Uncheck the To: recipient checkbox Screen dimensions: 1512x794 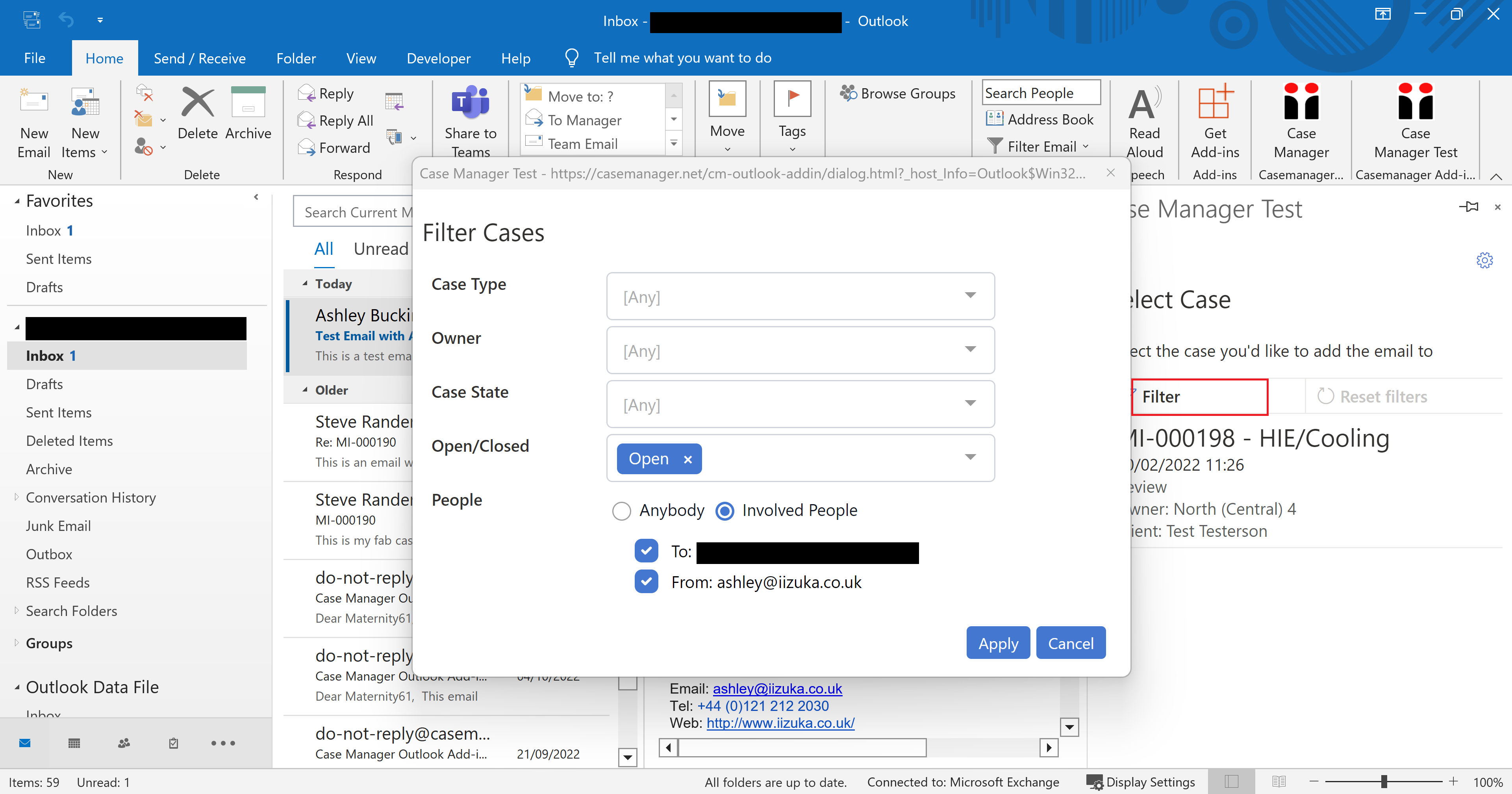click(646, 551)
